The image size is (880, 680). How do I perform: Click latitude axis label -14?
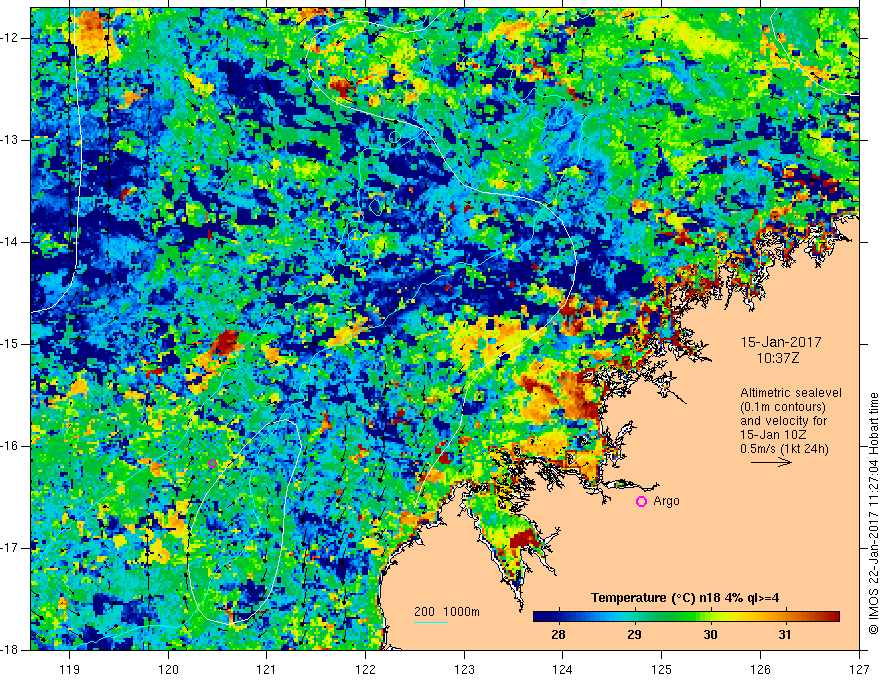click(x=11, y=242)
